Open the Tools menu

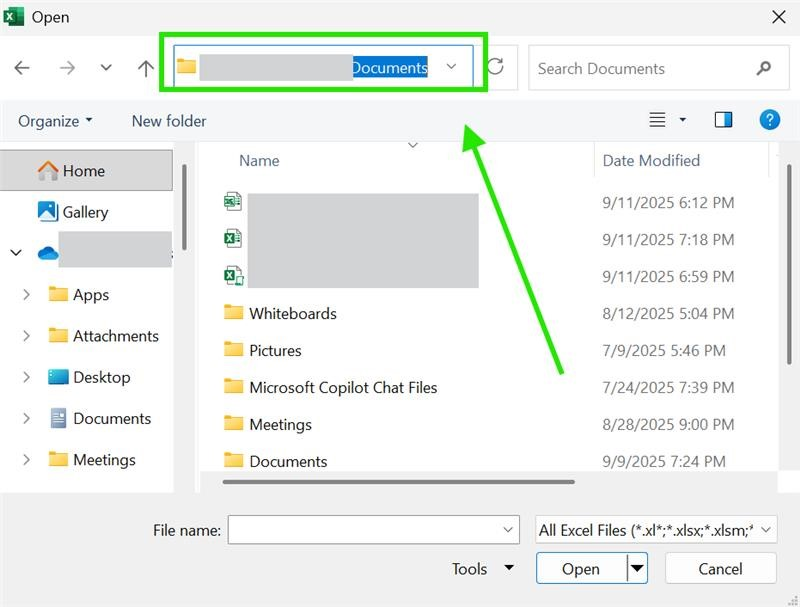coord(482,569)
